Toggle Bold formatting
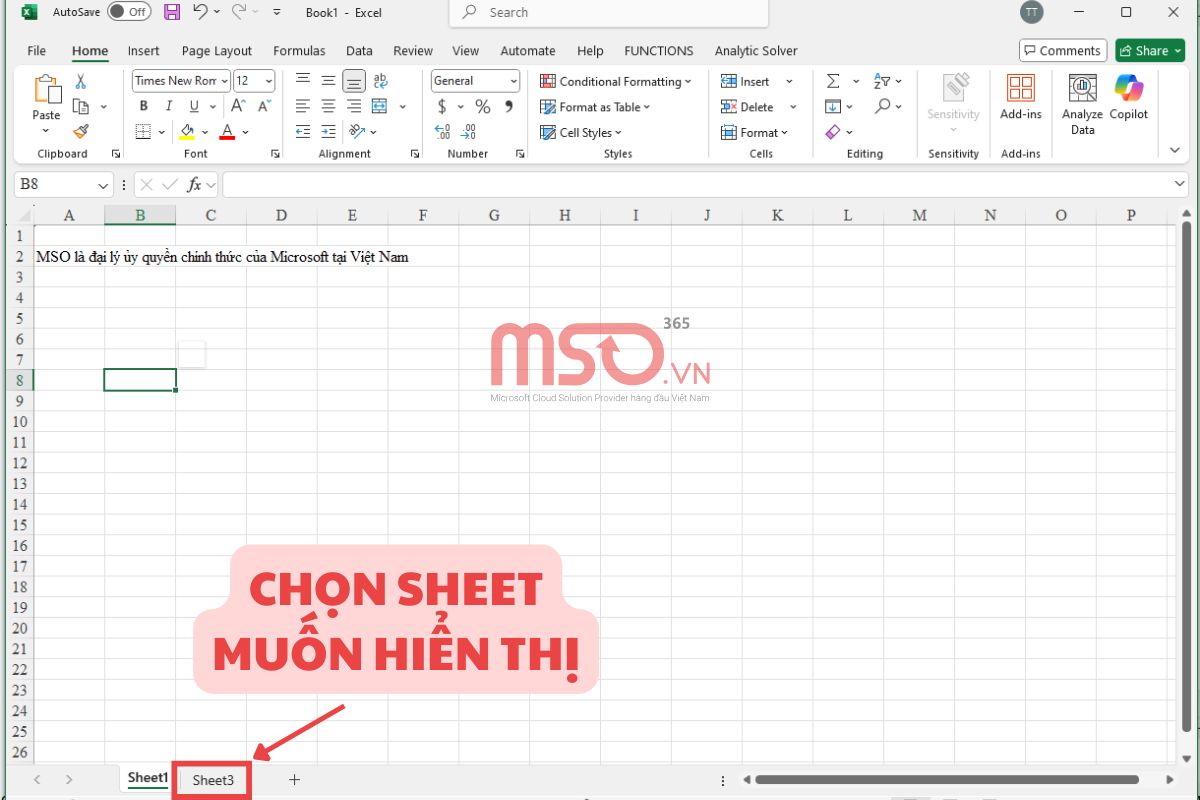Image resolution: width=1200 pixels, height=800 pixels. click(x=143, y=106)
